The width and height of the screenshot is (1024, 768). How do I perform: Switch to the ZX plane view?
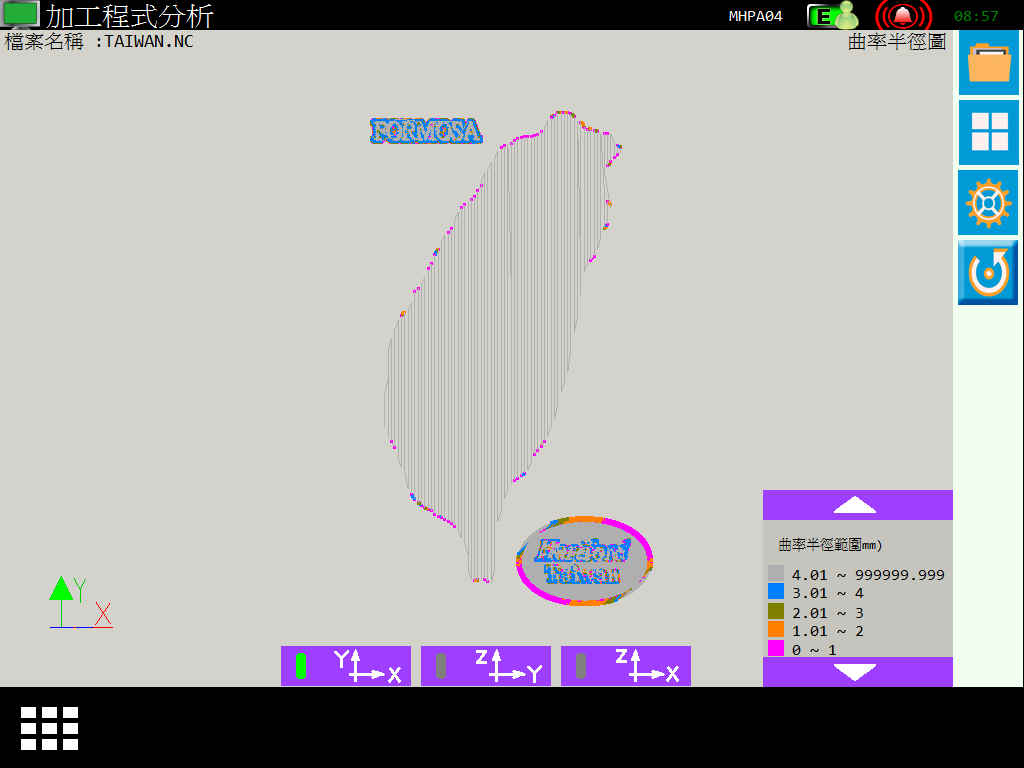click(626, 666)
